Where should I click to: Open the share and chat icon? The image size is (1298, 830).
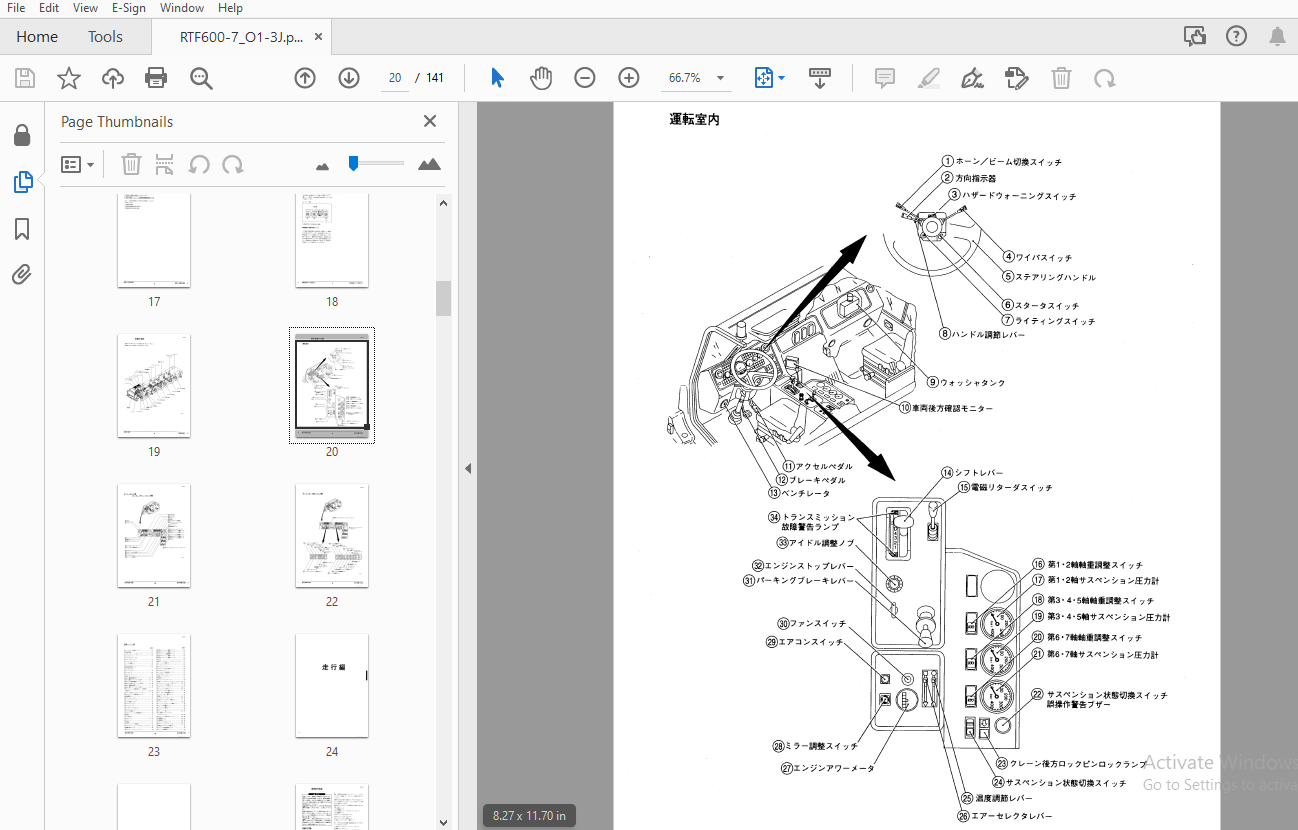click(1195, 37)
